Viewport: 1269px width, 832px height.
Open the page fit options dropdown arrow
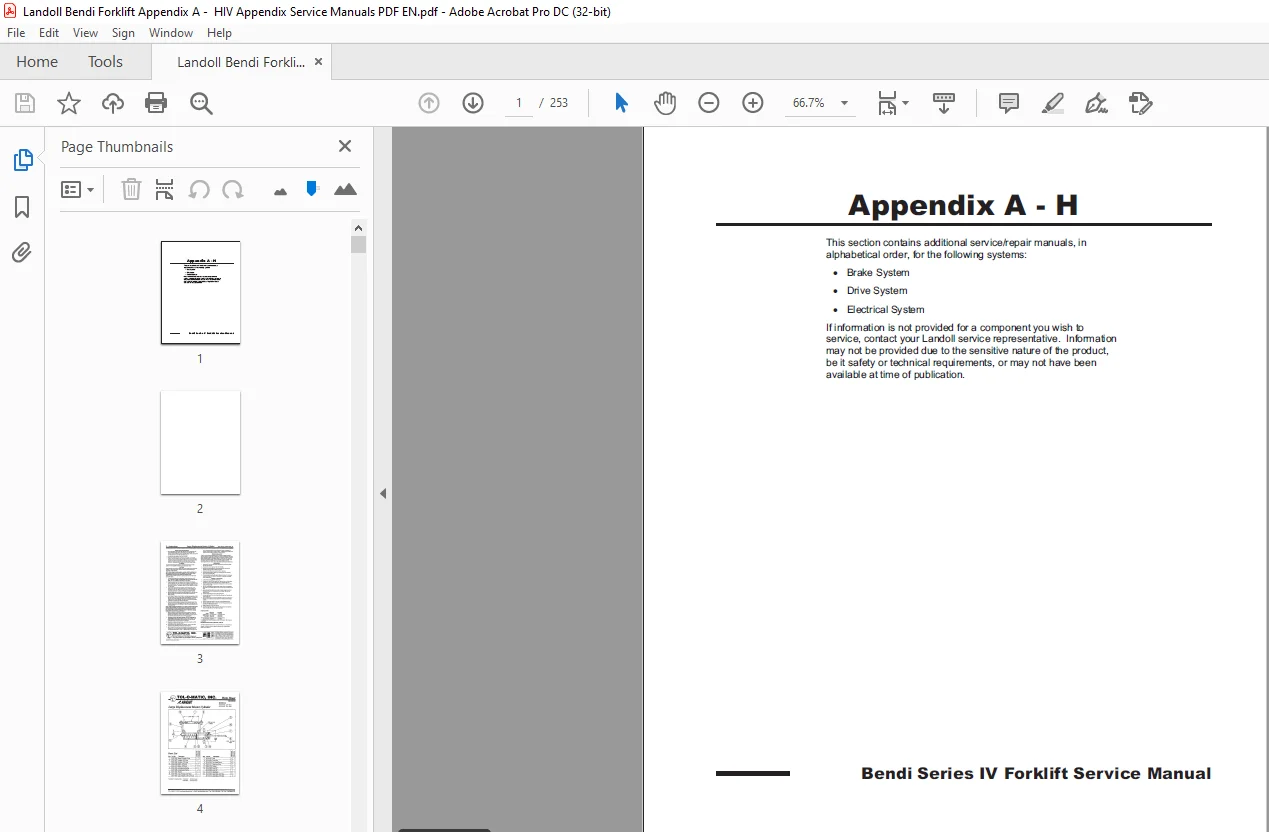click(x=906, y=103)
